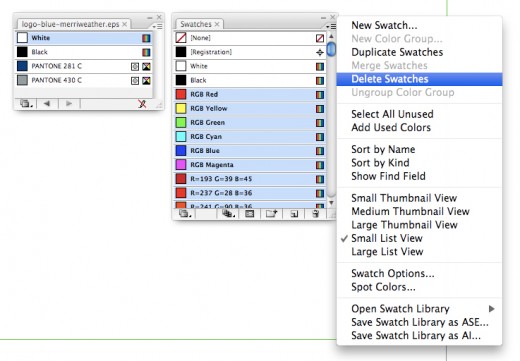This screenshot has width=520, height=361.
Task: Click RGB mode icon on RGB Red row
Action: pyautogui.click(x=320, y=95)
